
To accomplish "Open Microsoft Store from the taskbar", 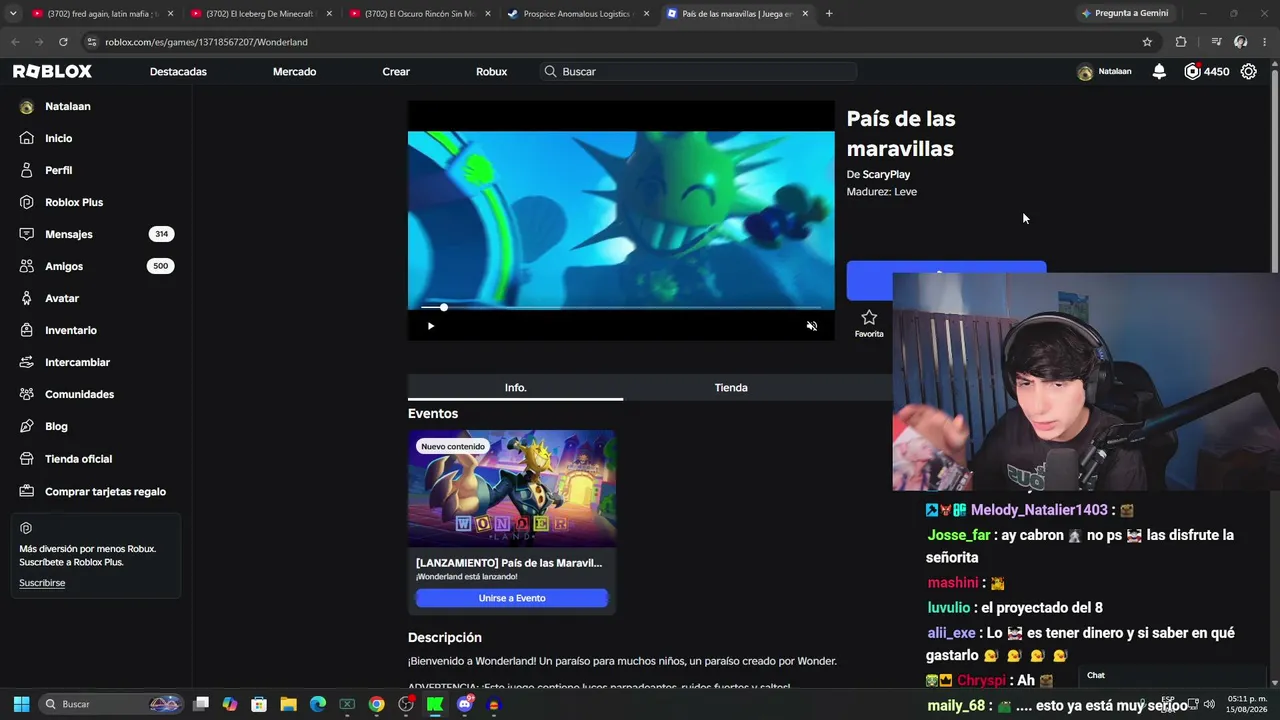I will pos(259,704).
